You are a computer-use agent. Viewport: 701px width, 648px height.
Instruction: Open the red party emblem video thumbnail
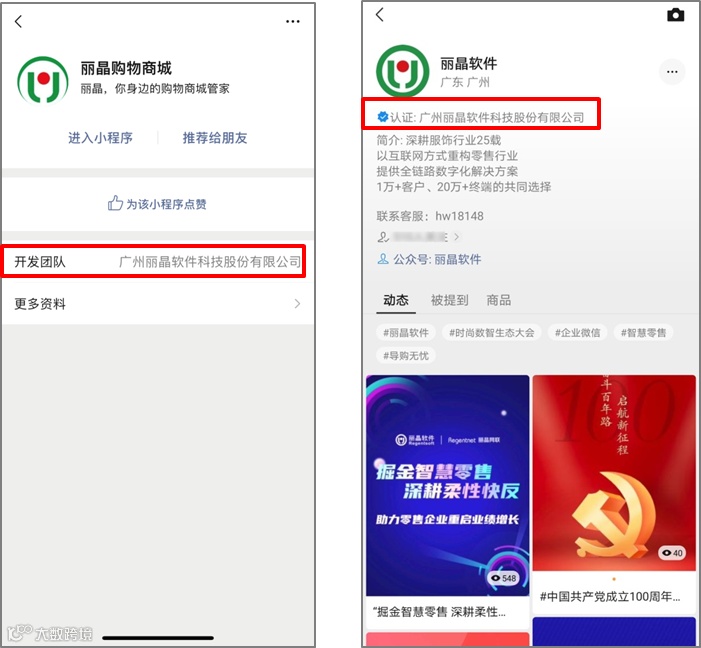[x=614, y=473]
